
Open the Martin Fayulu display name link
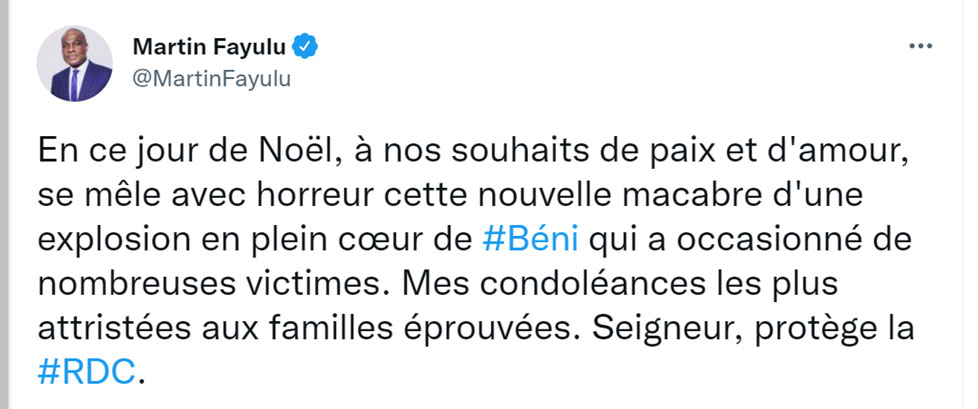click(210, 47)
